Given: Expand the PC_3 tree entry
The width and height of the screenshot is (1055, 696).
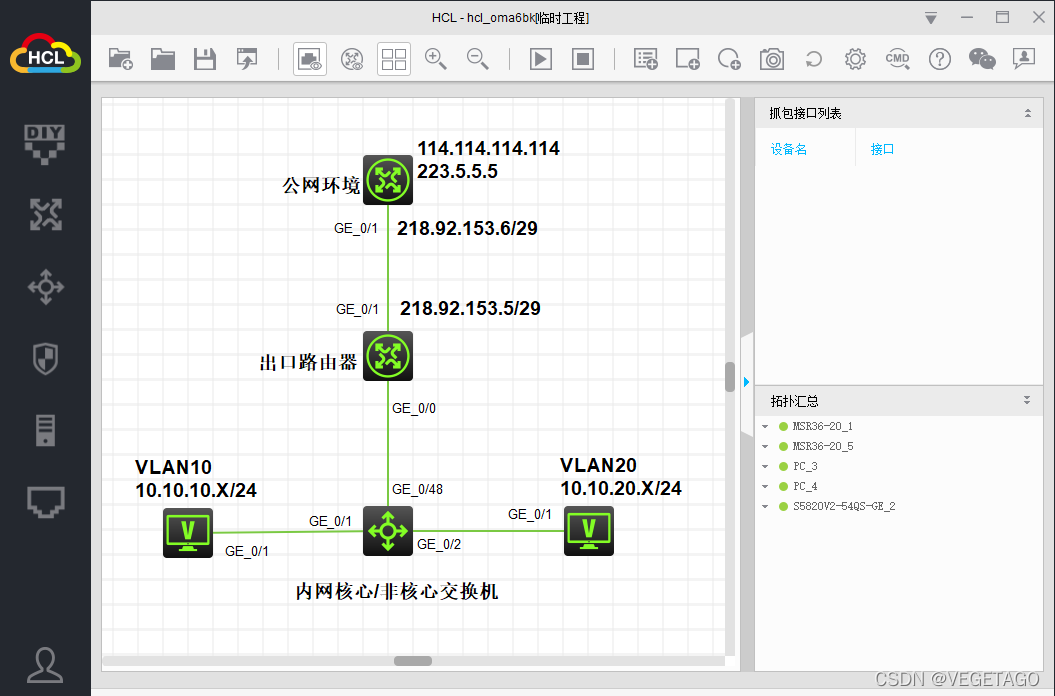Looking at the screenshot, I should pos(766,466).
